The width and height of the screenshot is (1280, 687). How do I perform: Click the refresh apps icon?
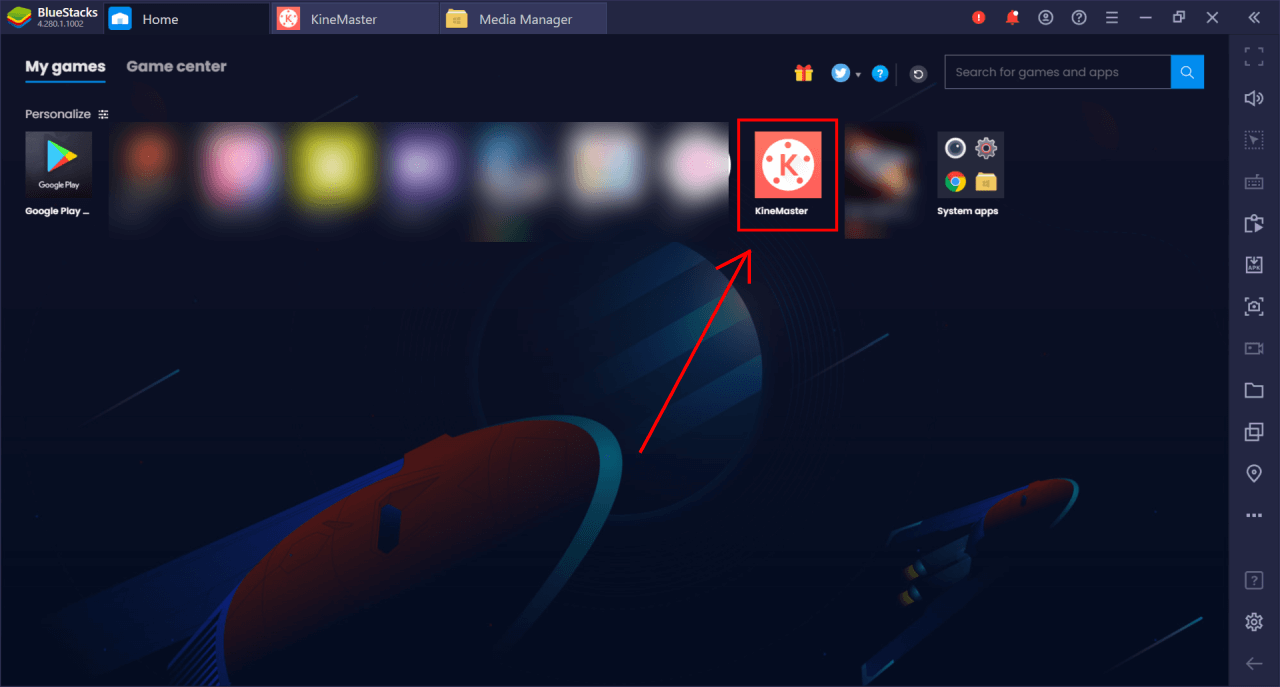[918, 74]
